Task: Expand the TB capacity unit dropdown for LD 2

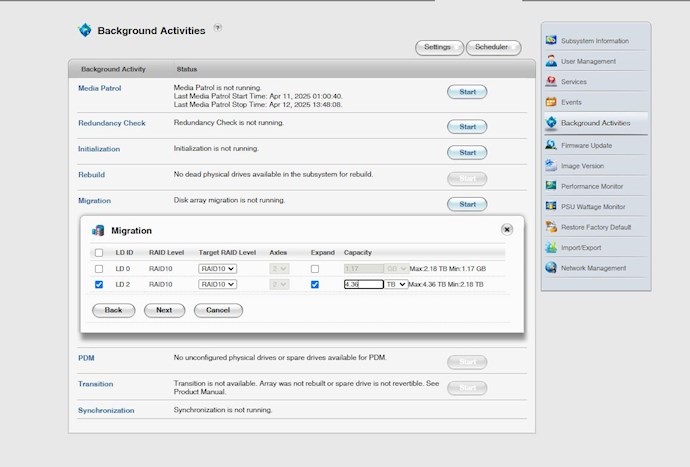Action: [x=396, y=284]
